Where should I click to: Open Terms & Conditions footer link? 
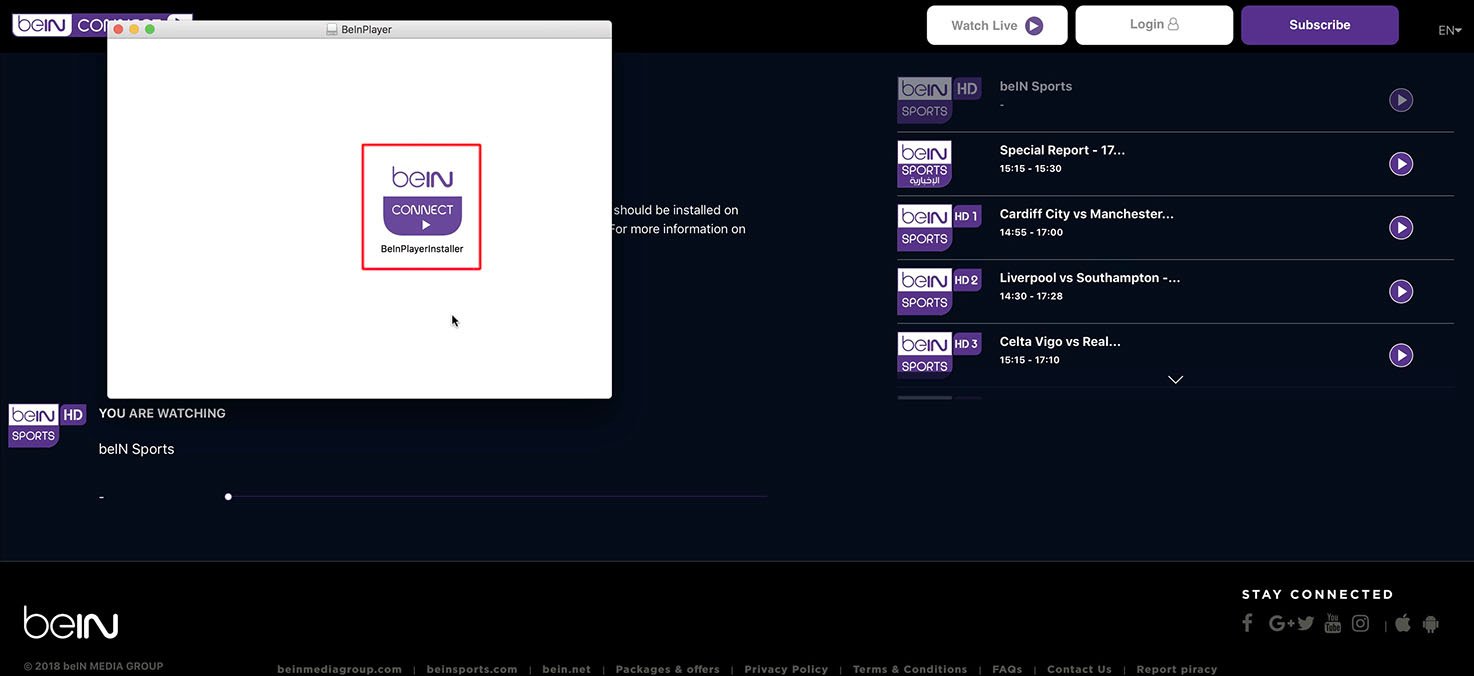(x=910, y=669)
